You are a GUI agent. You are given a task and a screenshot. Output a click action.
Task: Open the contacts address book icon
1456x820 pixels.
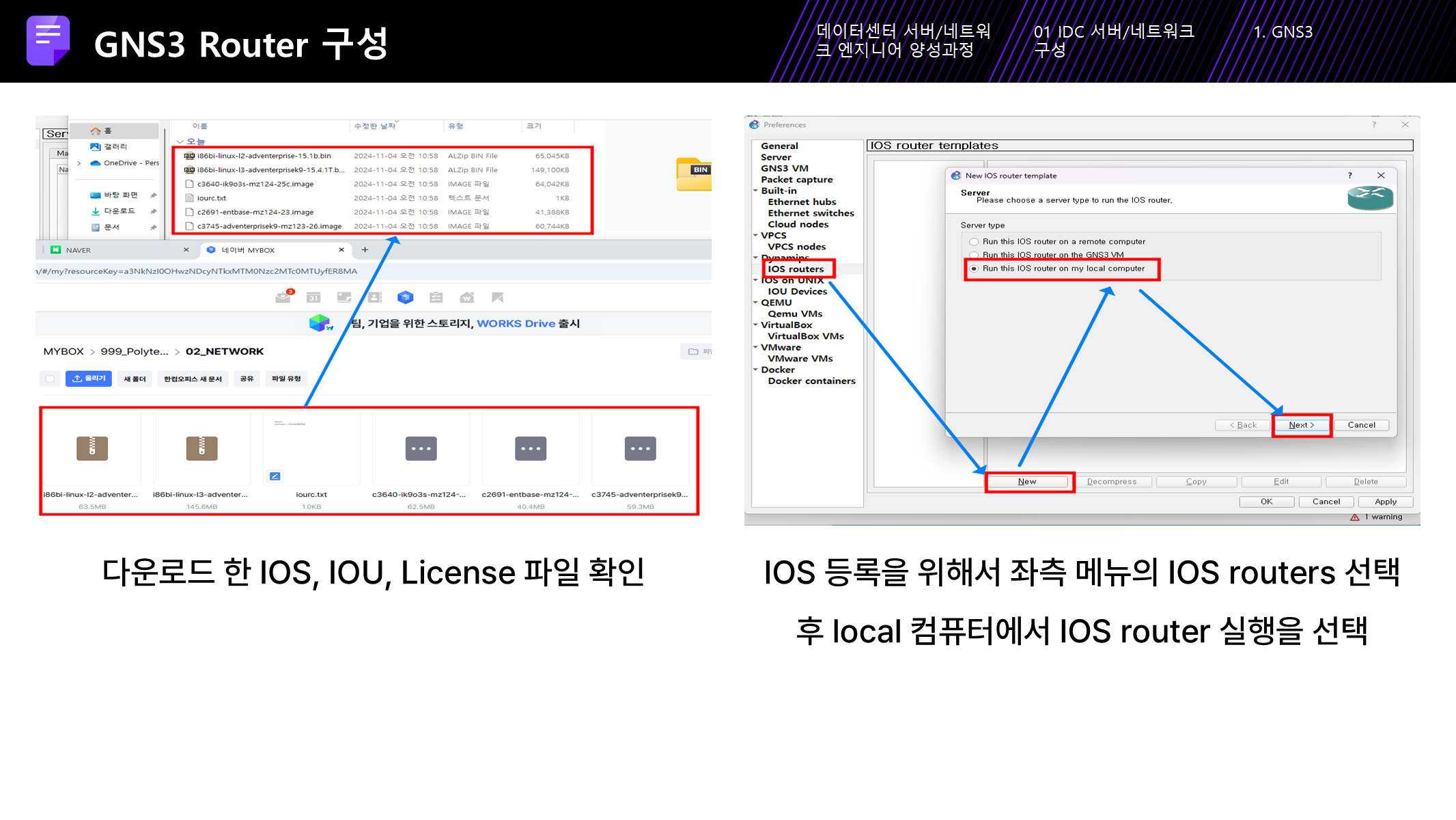point(374,297)
